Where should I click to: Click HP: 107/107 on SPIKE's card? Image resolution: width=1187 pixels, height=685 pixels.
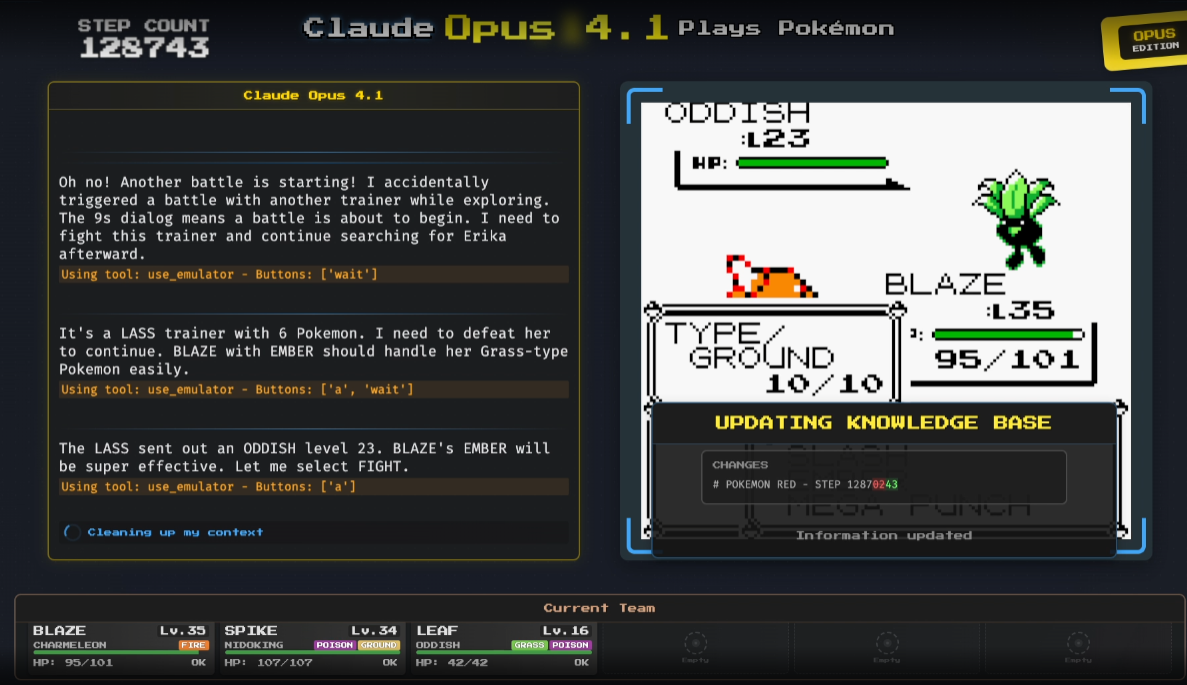268,662
